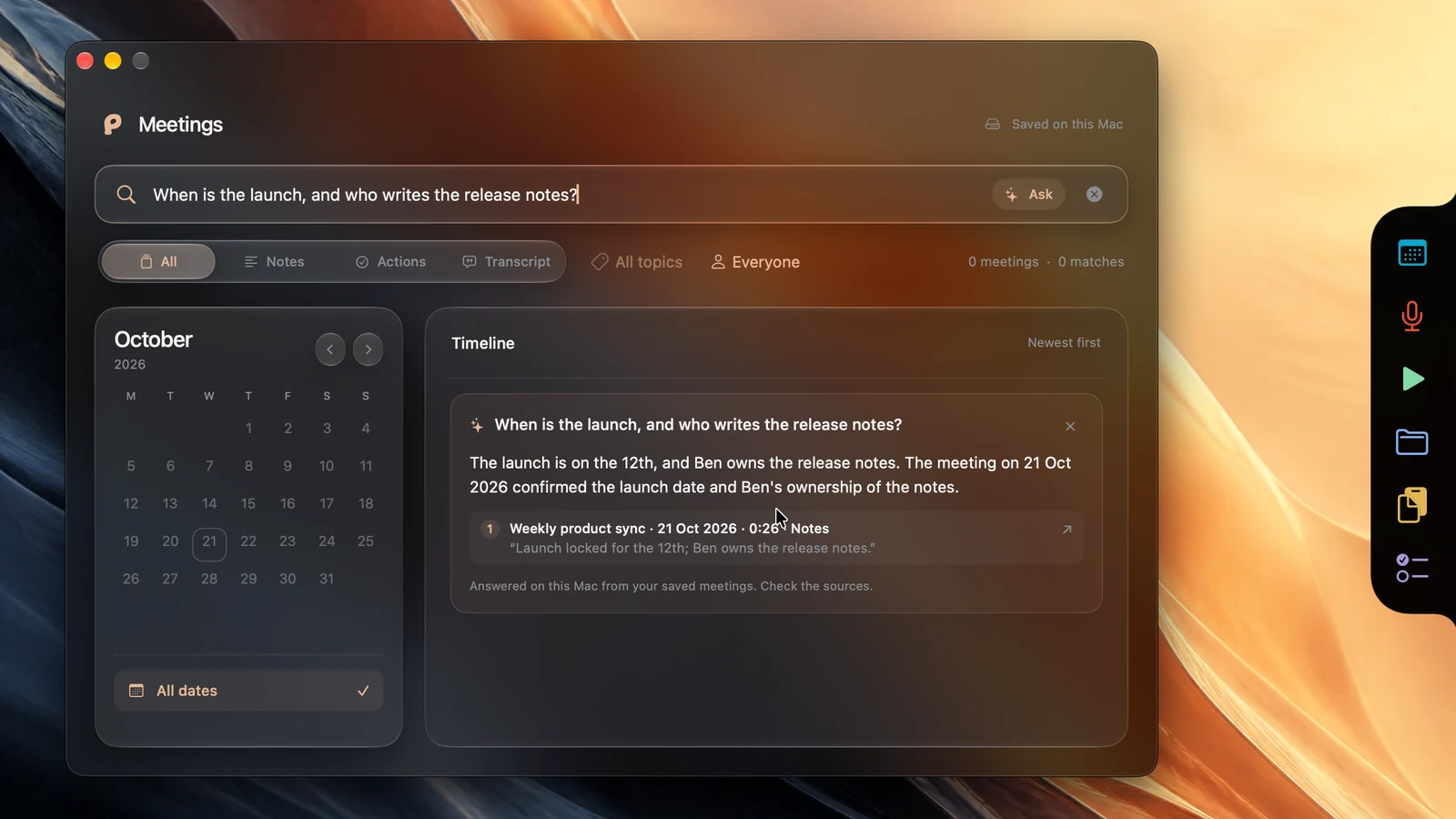Image resolution: width=1456 pixels, height=819 pixels.
Task: Clear the search field text
Action: 1094,194
